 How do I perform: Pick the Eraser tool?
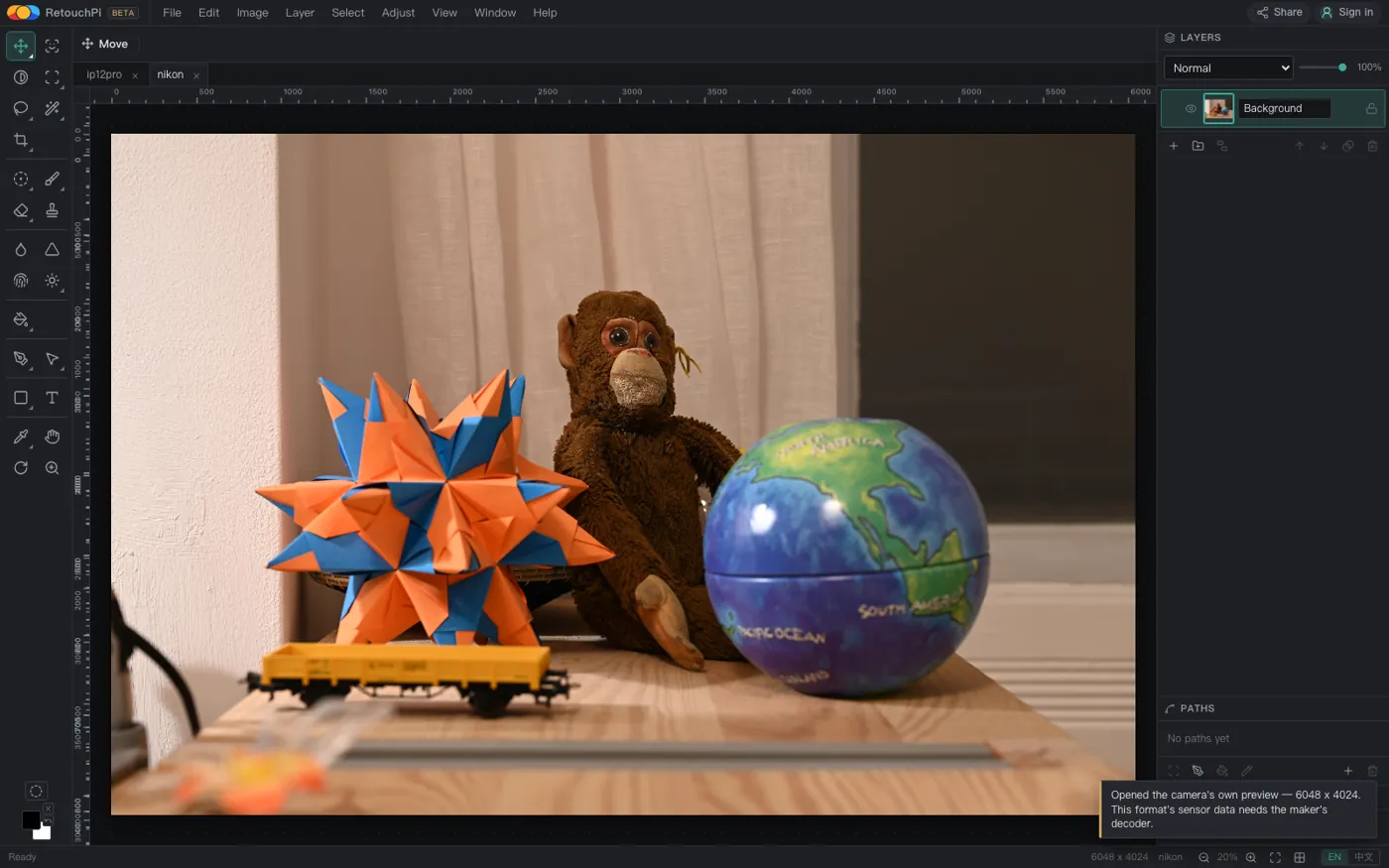(x=21, y=210)
